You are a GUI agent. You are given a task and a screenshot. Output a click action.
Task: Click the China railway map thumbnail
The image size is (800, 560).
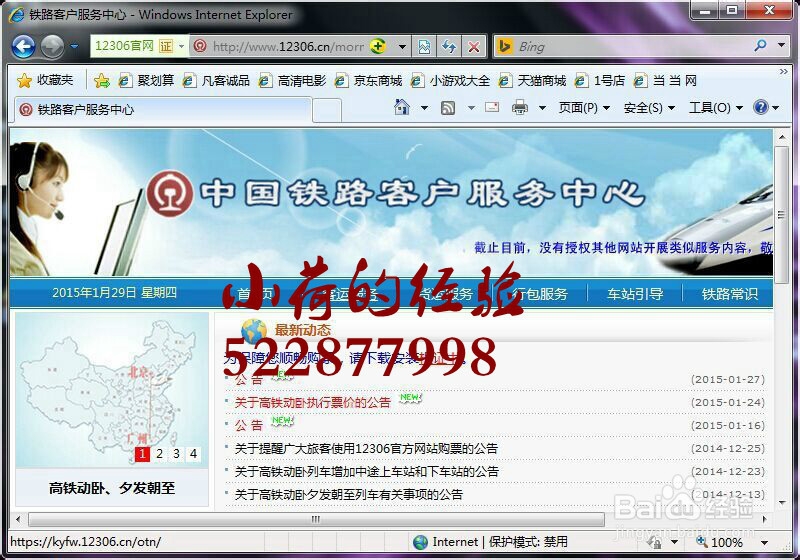click(x=112, y=390)
